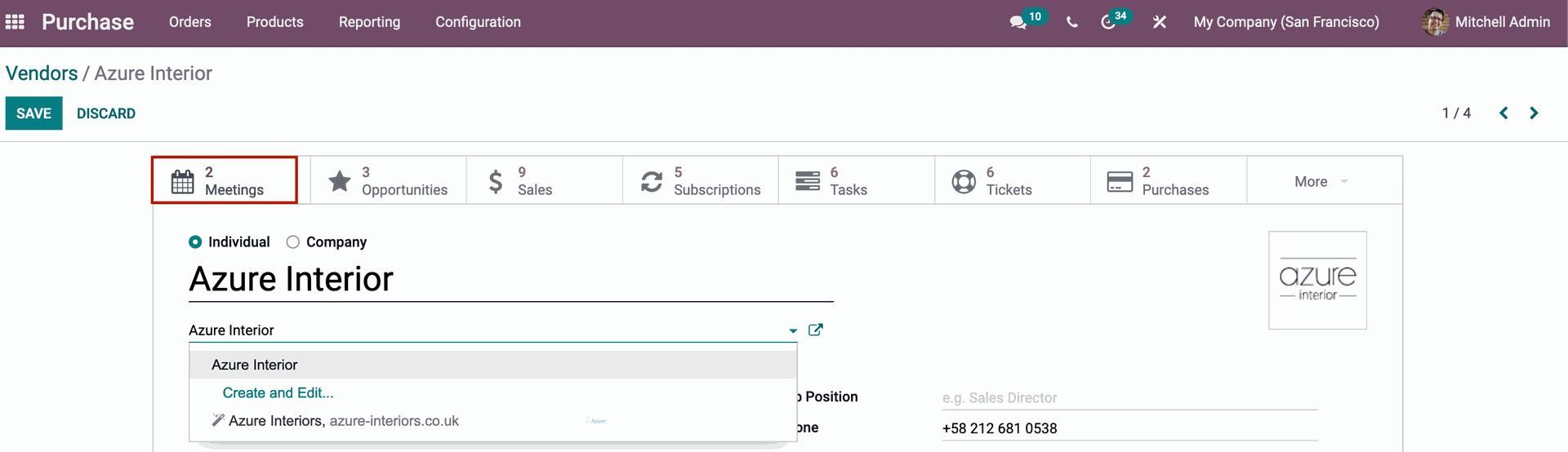Viewport: 1568px width, 452px height.
Task: Click the Opportunities star icon
Action: (340, 181)
